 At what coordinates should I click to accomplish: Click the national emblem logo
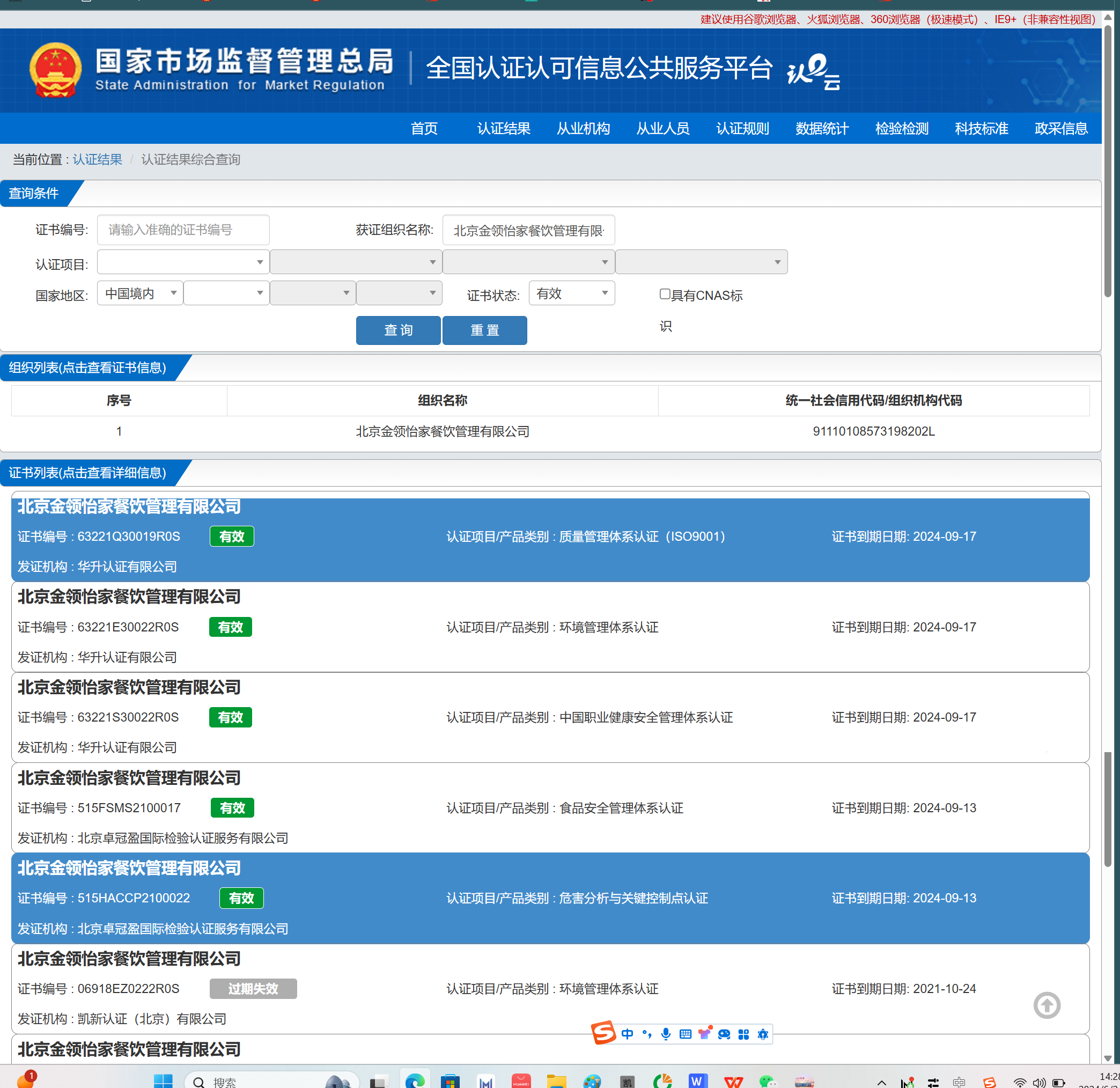point(55,70)
